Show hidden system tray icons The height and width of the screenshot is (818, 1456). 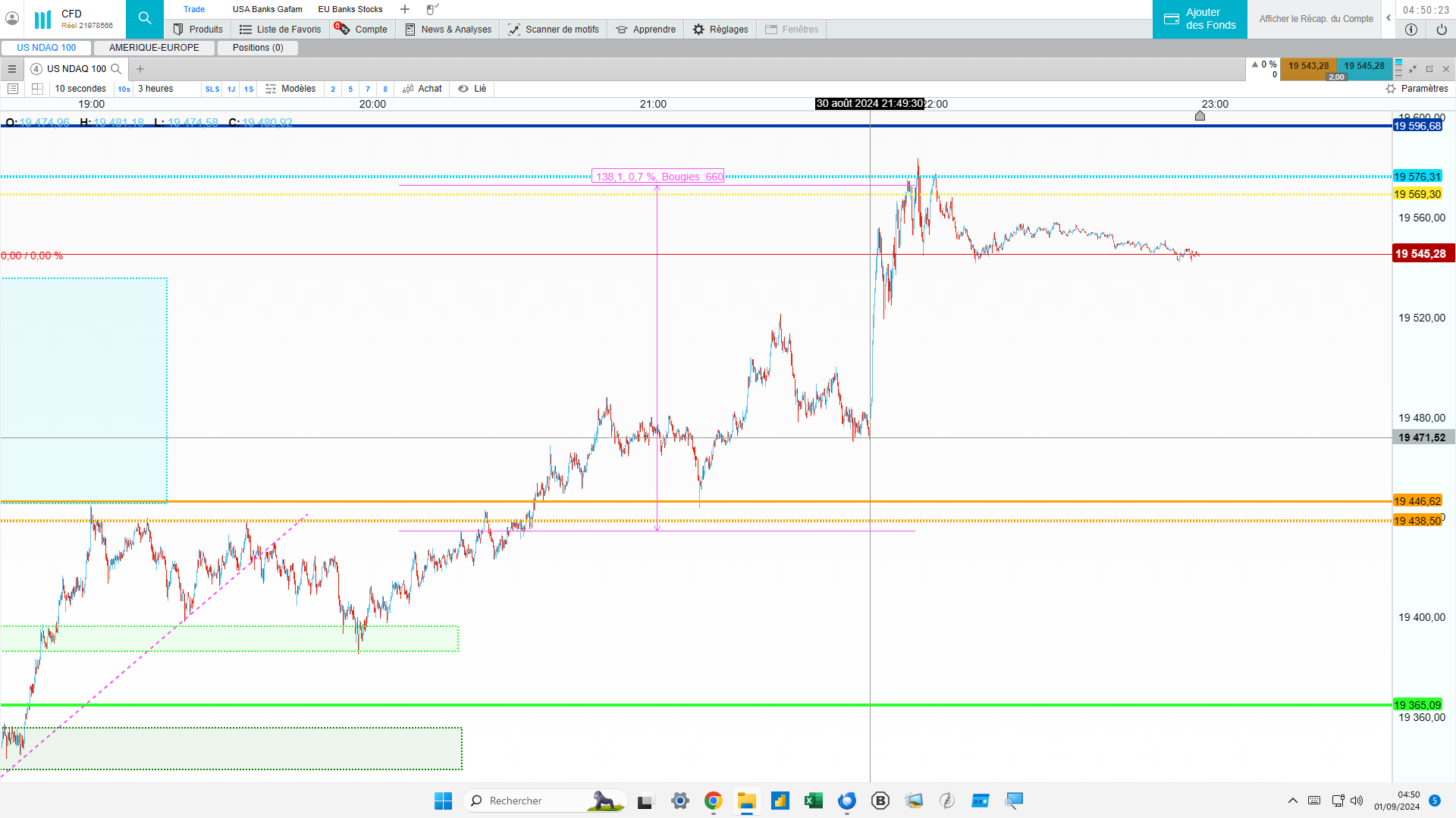pyautogui.click(x=1293, y=801)
